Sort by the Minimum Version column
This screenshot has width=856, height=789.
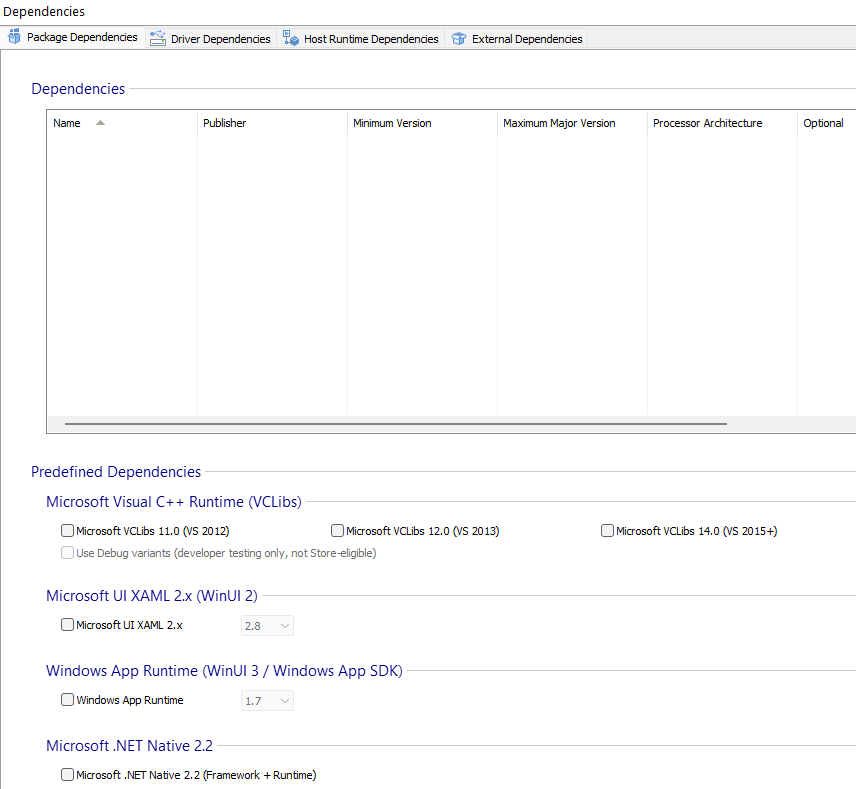coord(423,123)
